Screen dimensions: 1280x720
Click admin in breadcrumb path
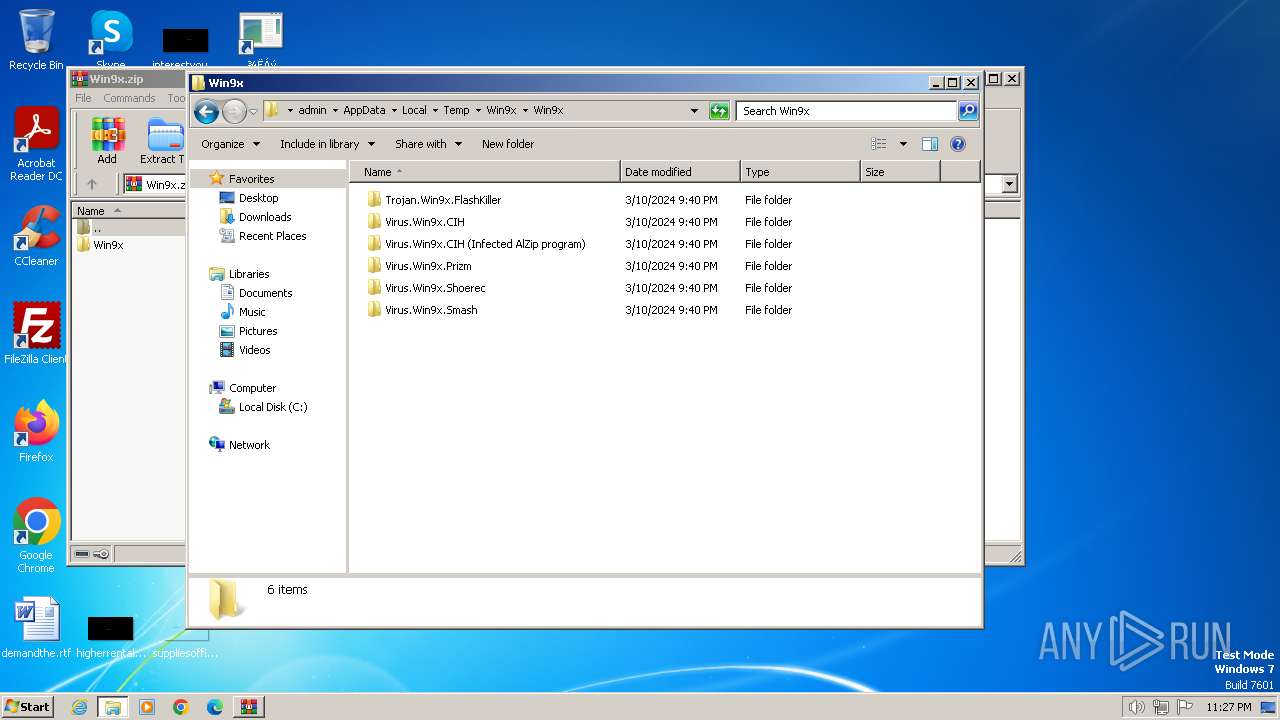tap(312, 111)
